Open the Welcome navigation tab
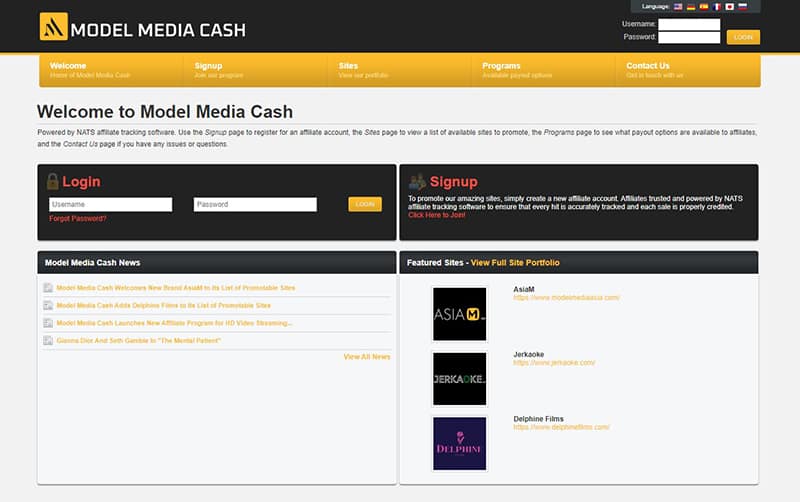Screen dimensions: 800x502 click(111, 70)
